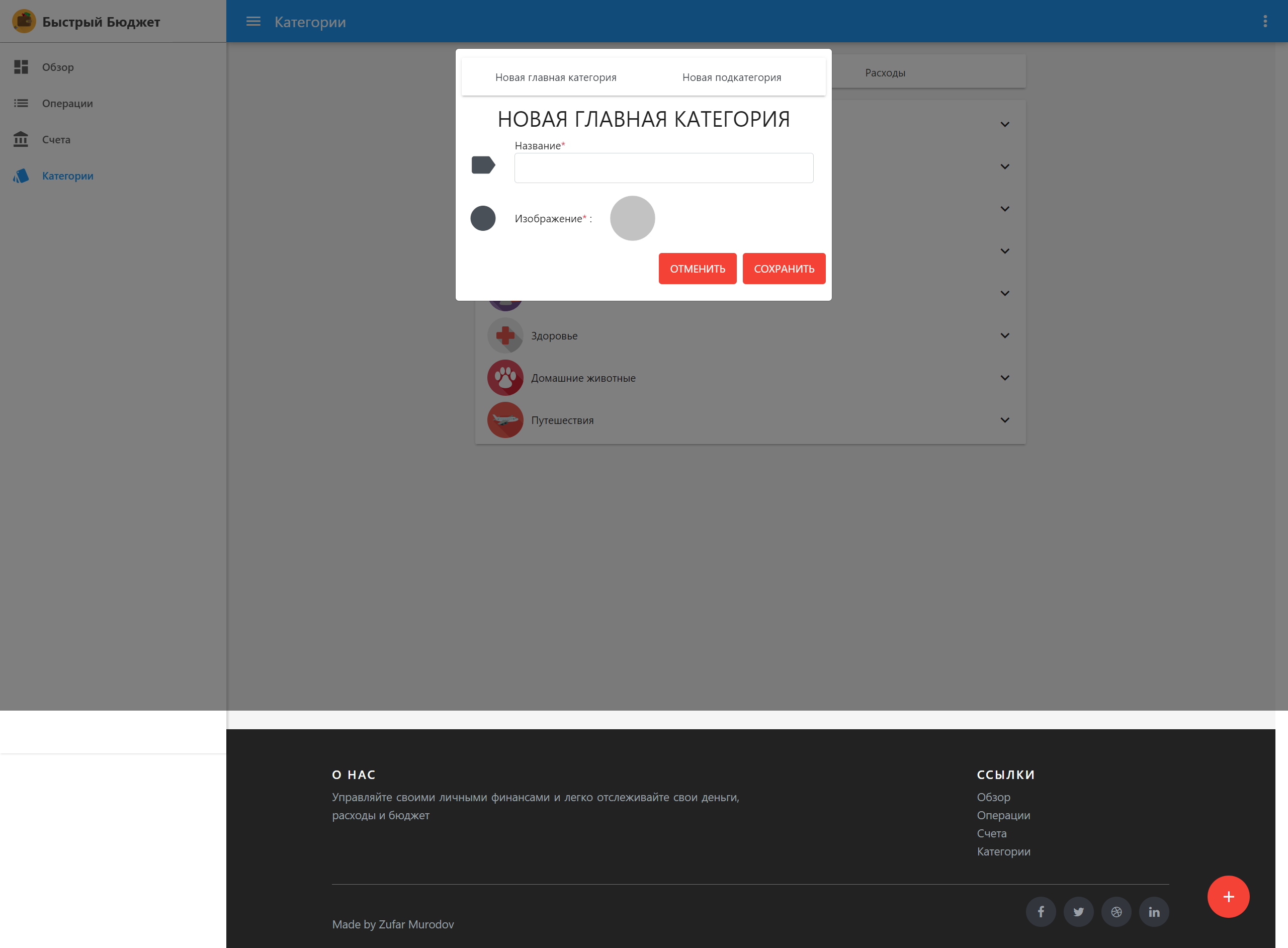Screen dimensions: 1288x948
Task: Click the LinkedIn icon in footer
Action: [1154, 912]
